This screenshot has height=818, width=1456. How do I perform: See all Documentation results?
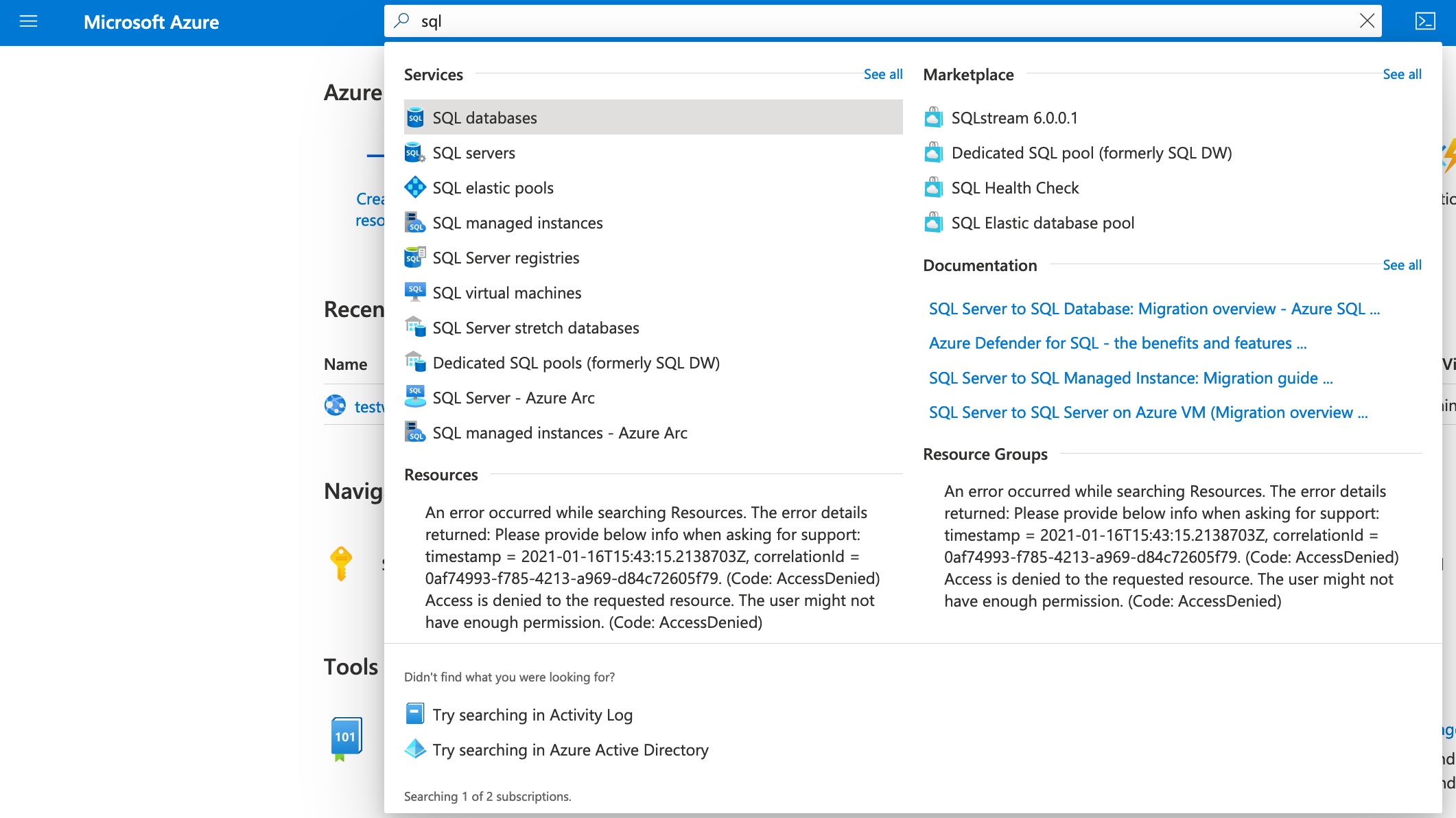1402,265
